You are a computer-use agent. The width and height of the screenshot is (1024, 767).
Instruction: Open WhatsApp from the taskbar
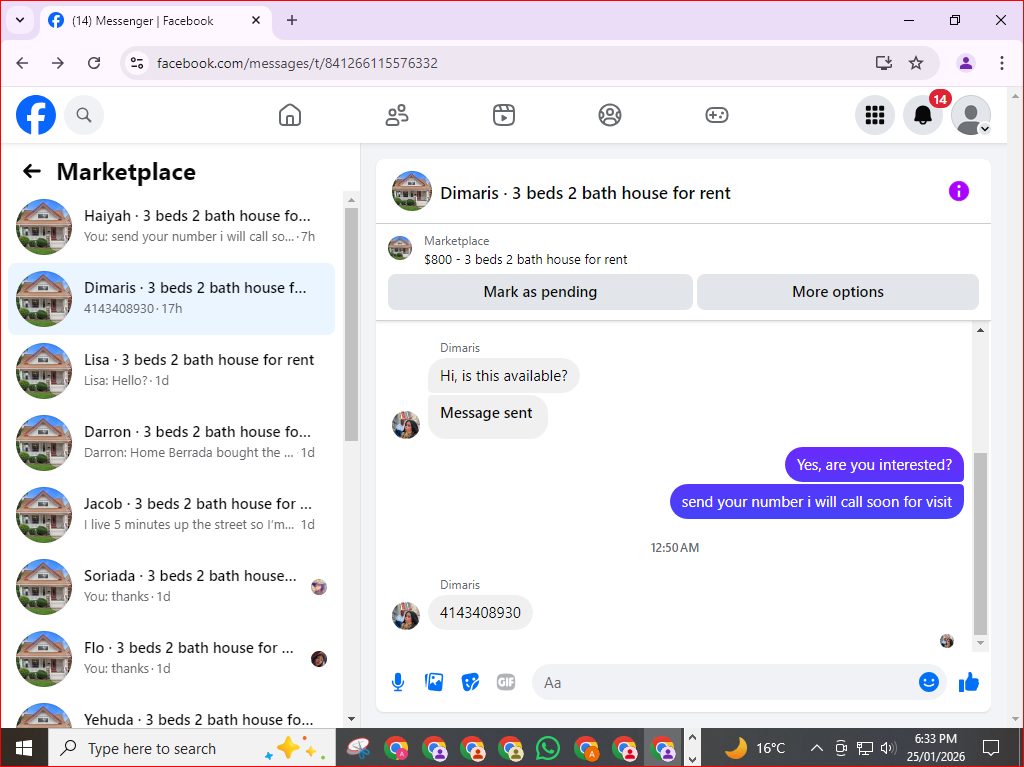[548, 748]
